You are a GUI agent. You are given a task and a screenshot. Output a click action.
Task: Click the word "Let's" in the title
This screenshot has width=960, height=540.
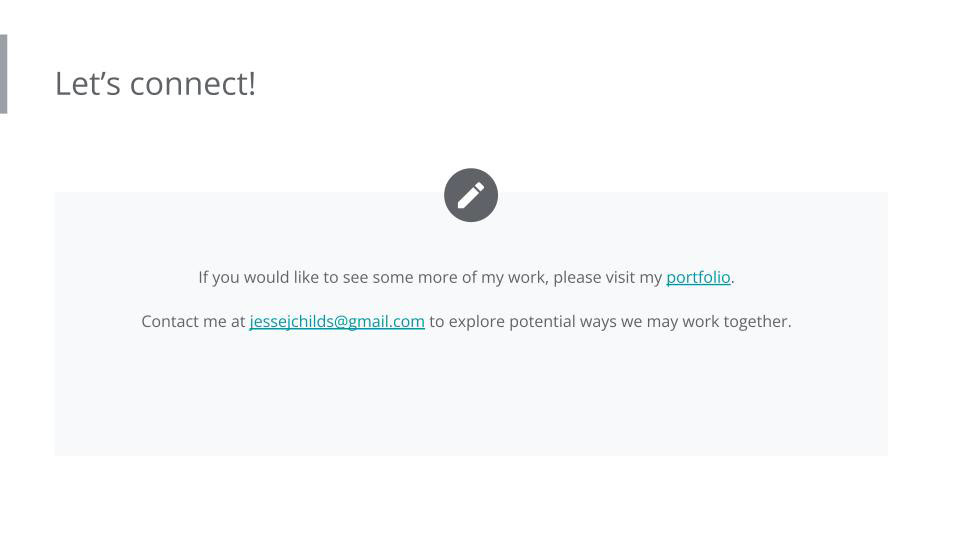[x=88, y=83]
